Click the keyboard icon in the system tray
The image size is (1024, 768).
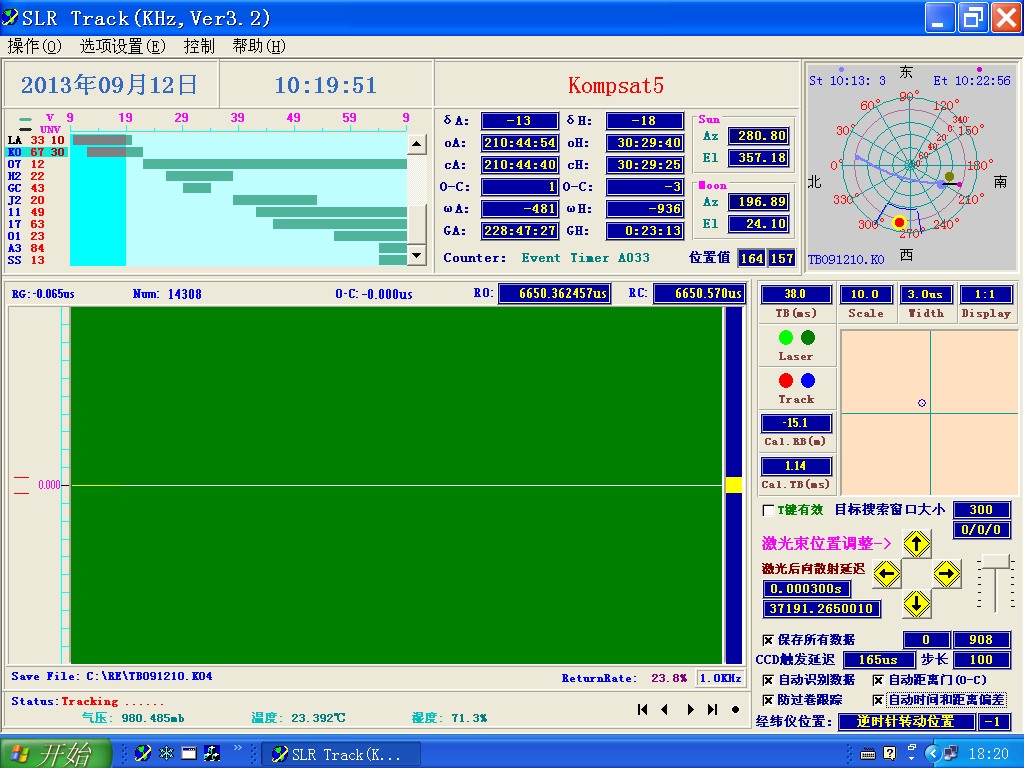867,754
